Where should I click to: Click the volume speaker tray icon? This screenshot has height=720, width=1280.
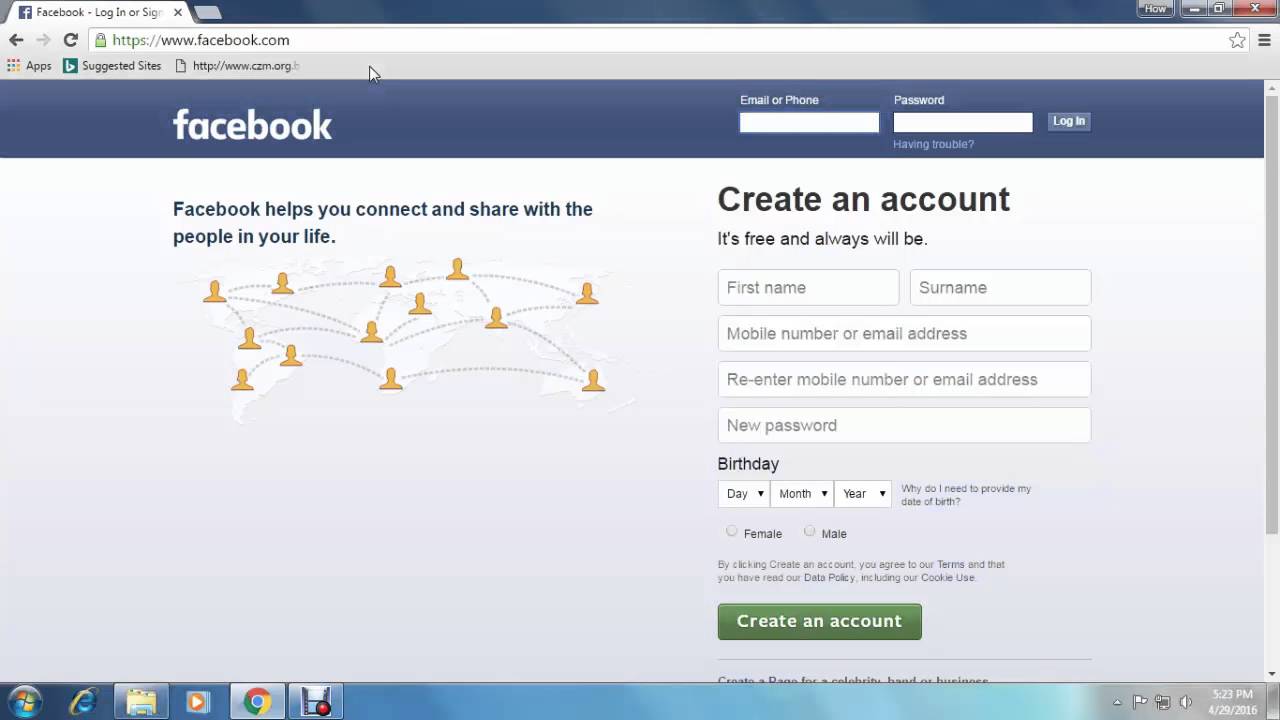click(1186, 702)
